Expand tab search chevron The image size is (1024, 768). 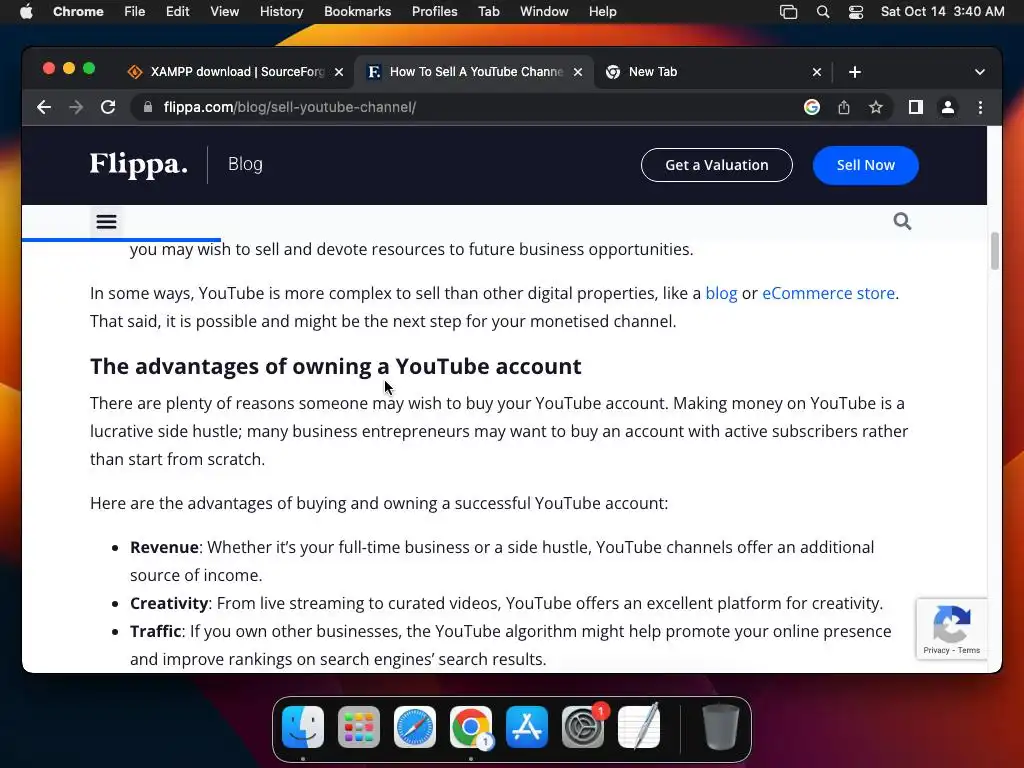(980, 72)
